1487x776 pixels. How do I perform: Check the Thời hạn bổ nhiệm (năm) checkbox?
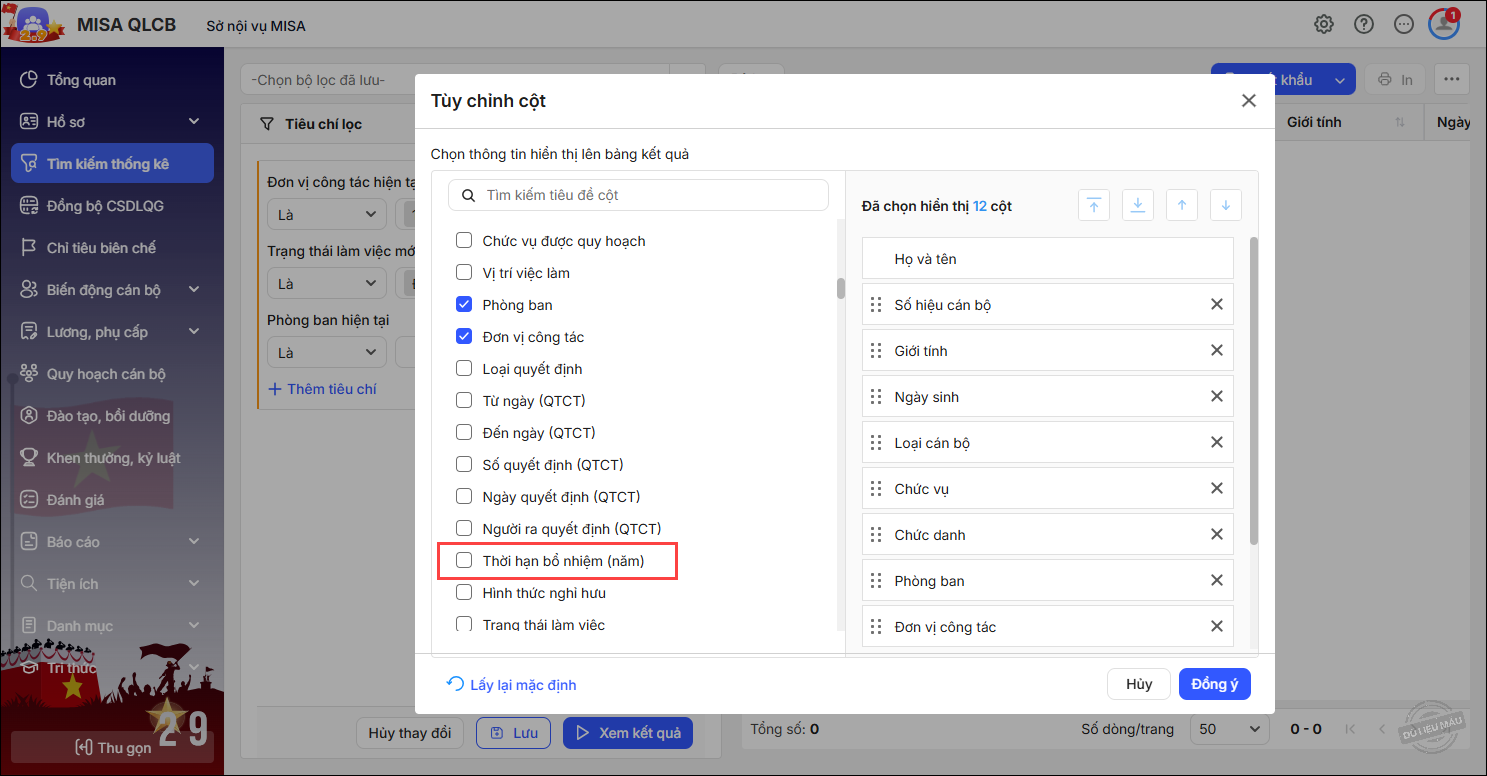[x=464, y=561]
